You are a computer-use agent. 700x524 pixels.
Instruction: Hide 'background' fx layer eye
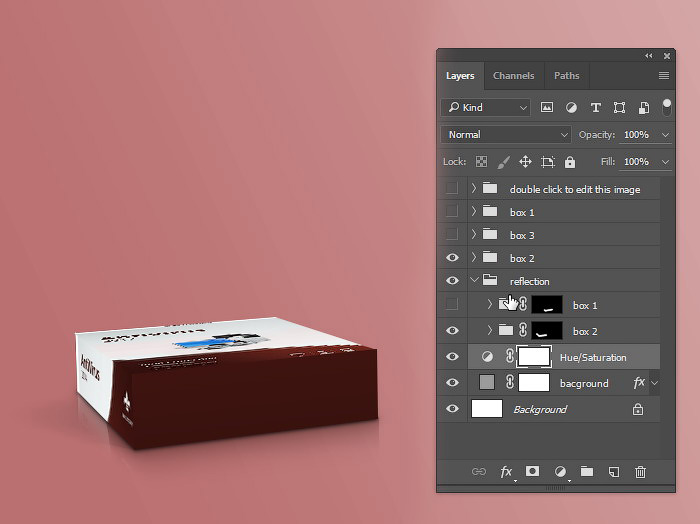point(452,383)
